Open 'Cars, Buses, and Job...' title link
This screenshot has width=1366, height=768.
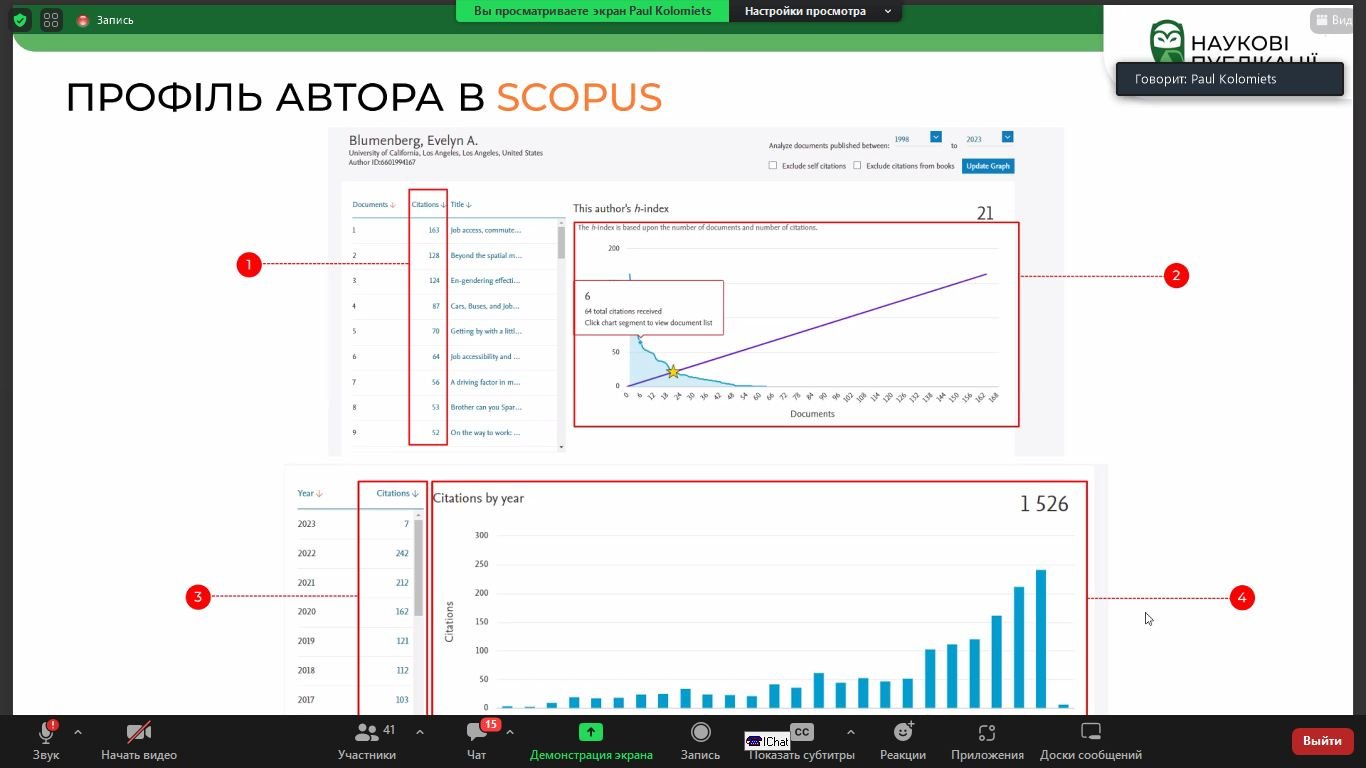(486, 306)
